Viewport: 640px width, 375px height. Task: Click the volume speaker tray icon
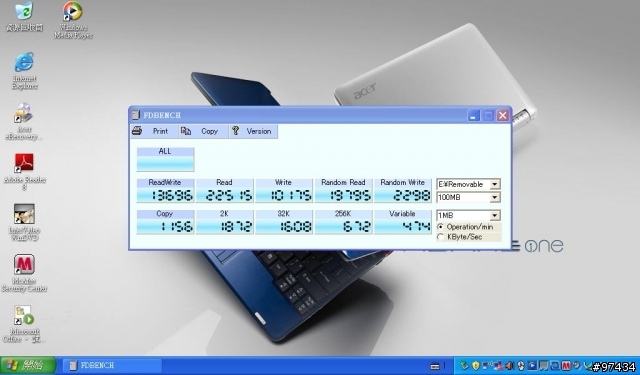coord(509,365)
